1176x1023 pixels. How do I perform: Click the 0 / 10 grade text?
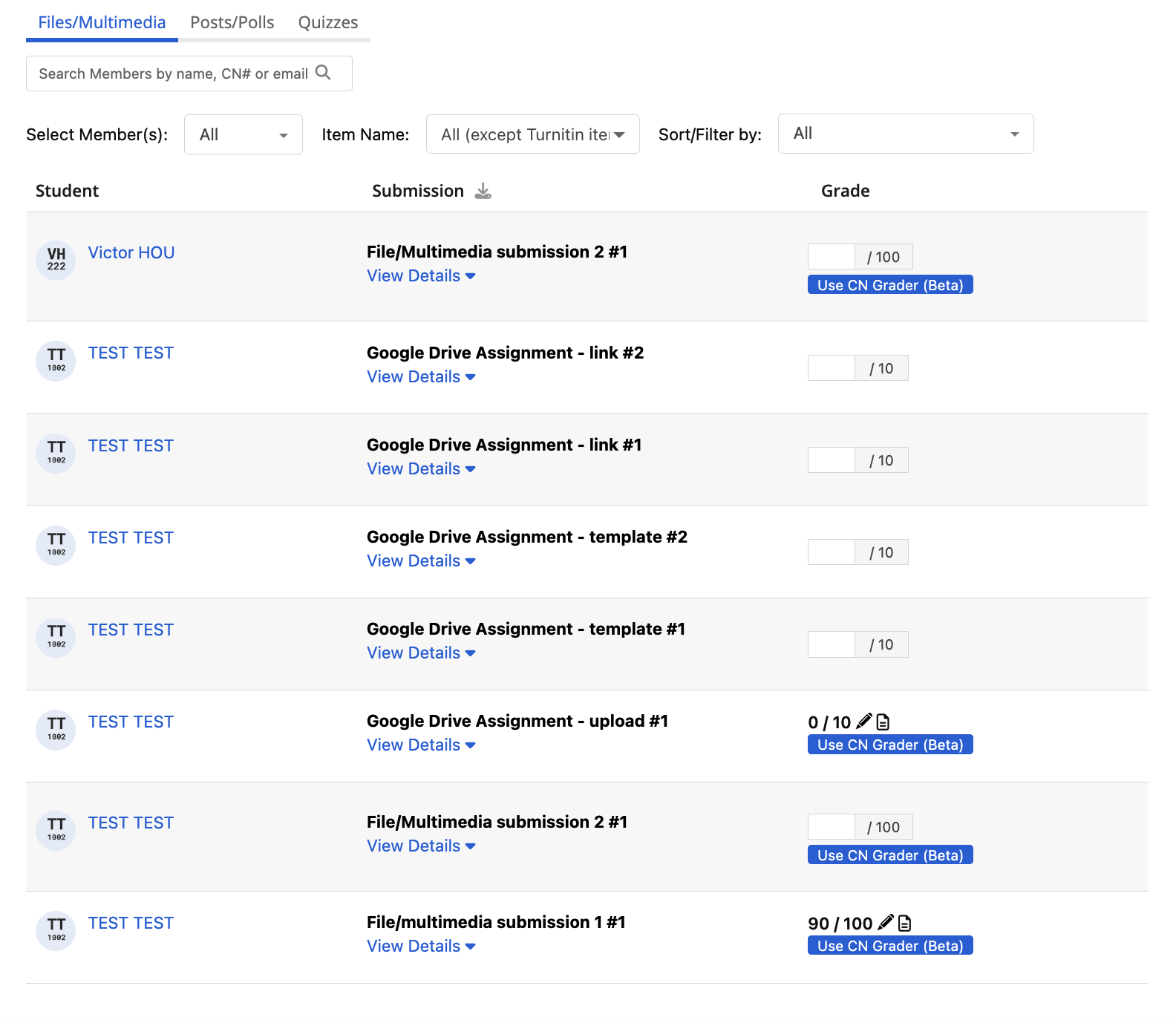(x=829, y=722)
